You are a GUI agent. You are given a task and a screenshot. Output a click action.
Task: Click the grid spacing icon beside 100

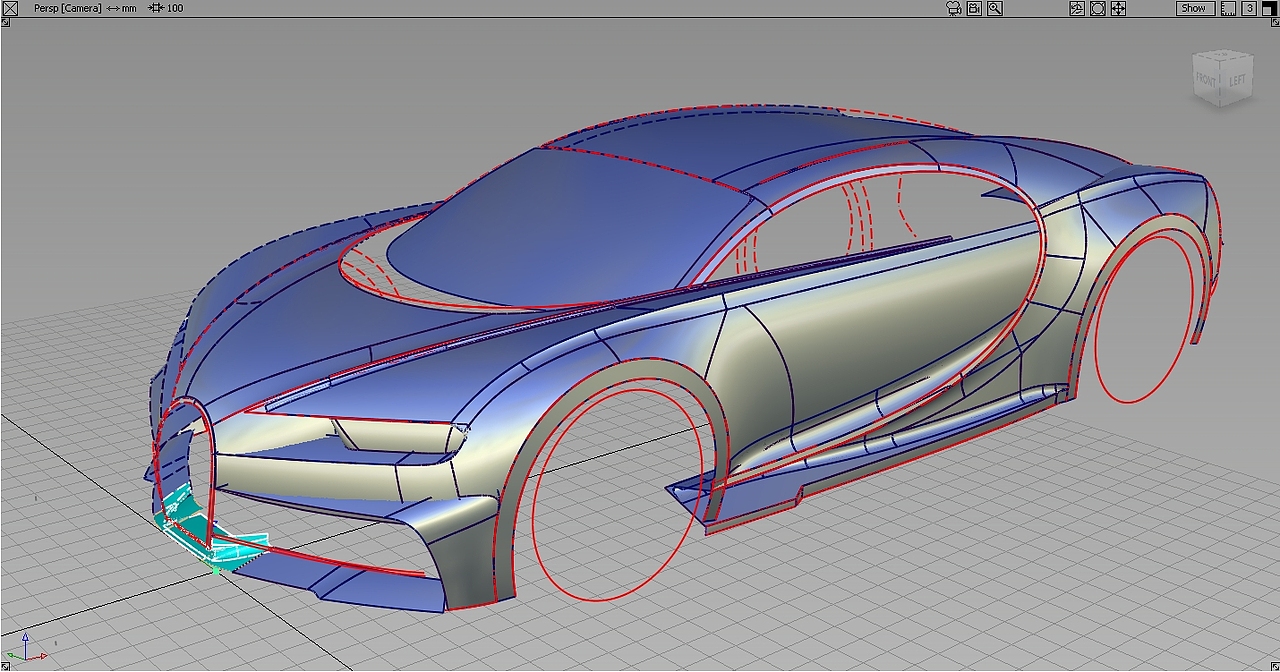coord(156,8)
